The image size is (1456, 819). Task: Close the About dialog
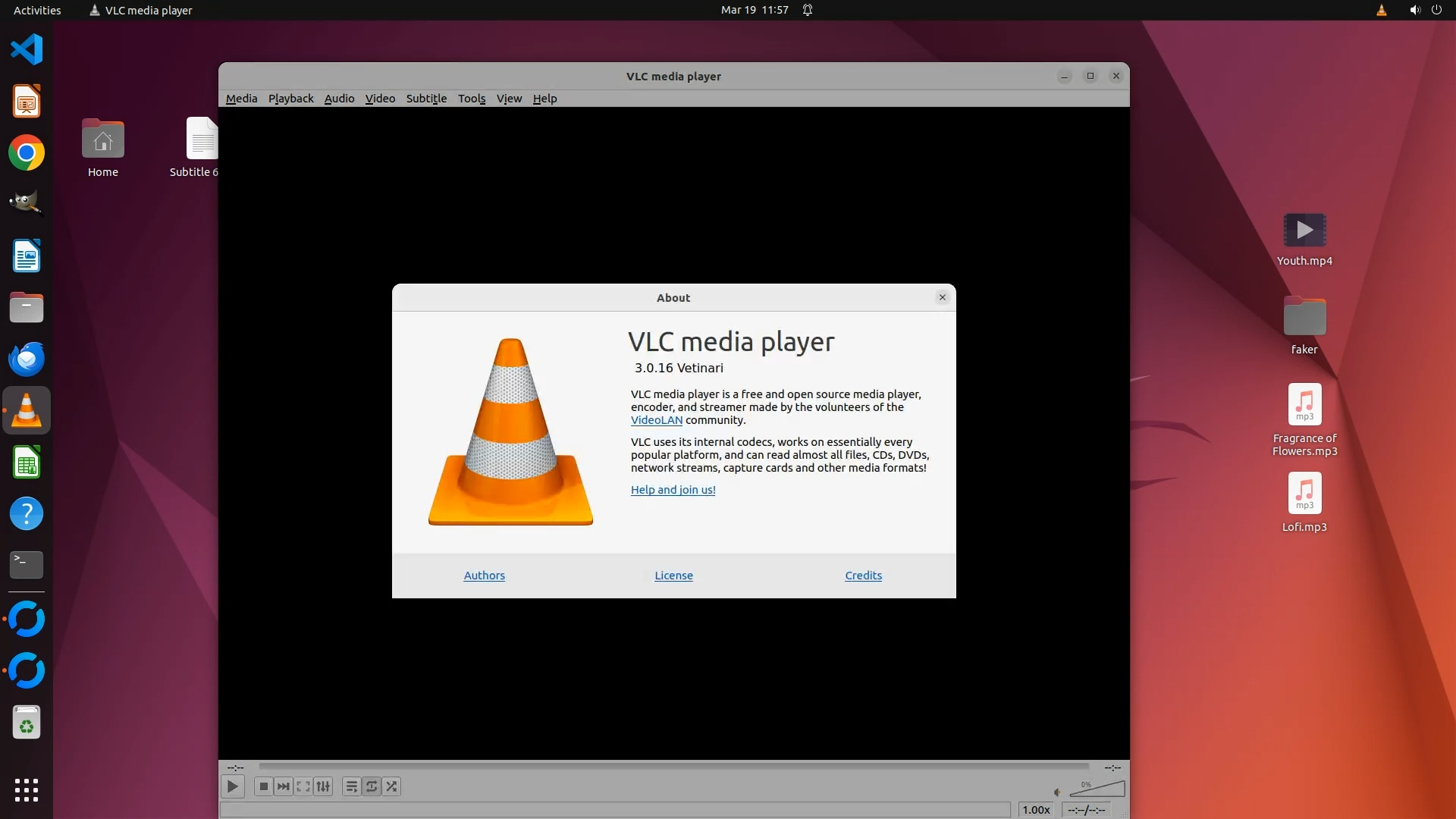point(943,297)
